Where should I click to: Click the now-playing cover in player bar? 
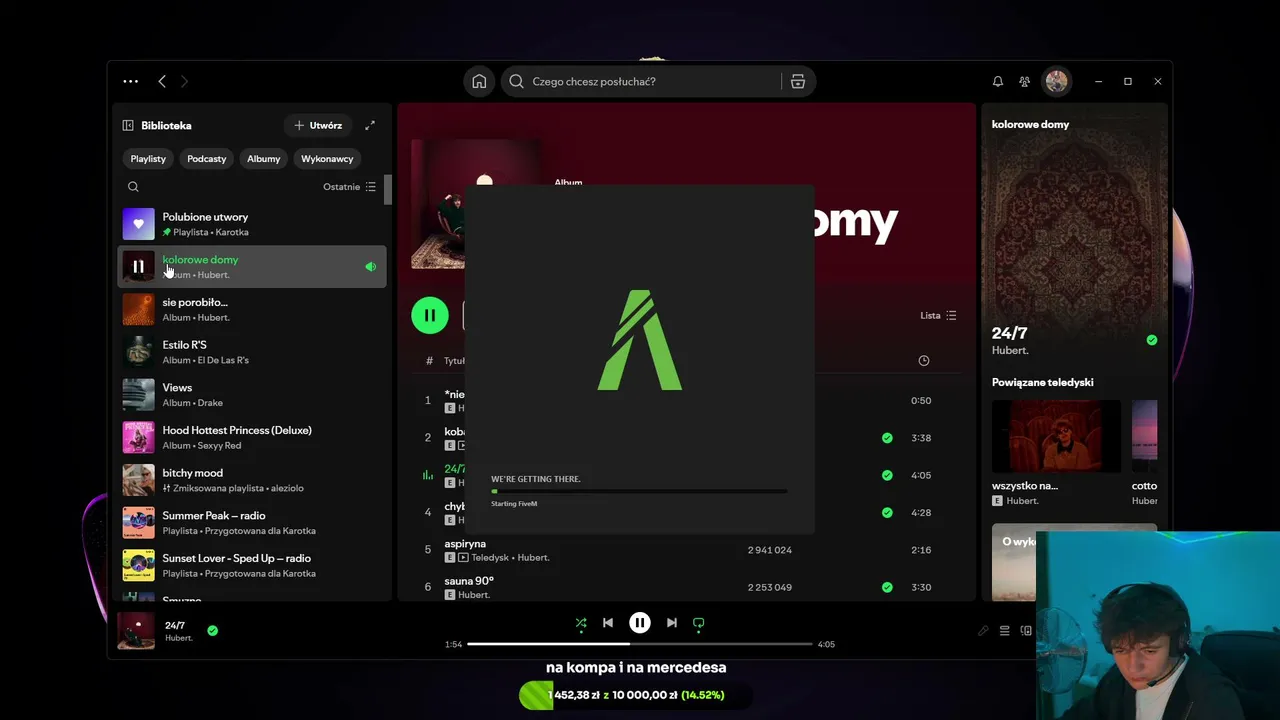pos(136,631)
